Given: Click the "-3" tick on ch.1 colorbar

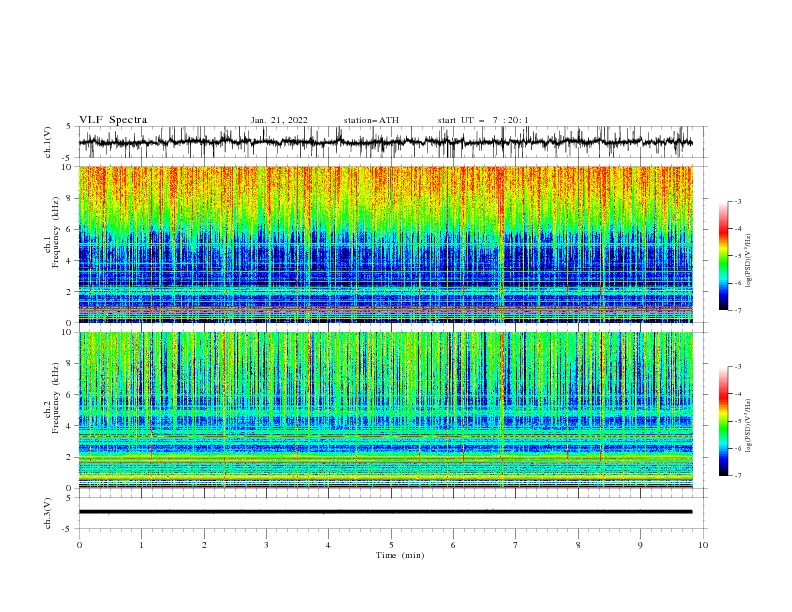Looking at the screenshot, I should pyautogui.click(x=737, y=201).
